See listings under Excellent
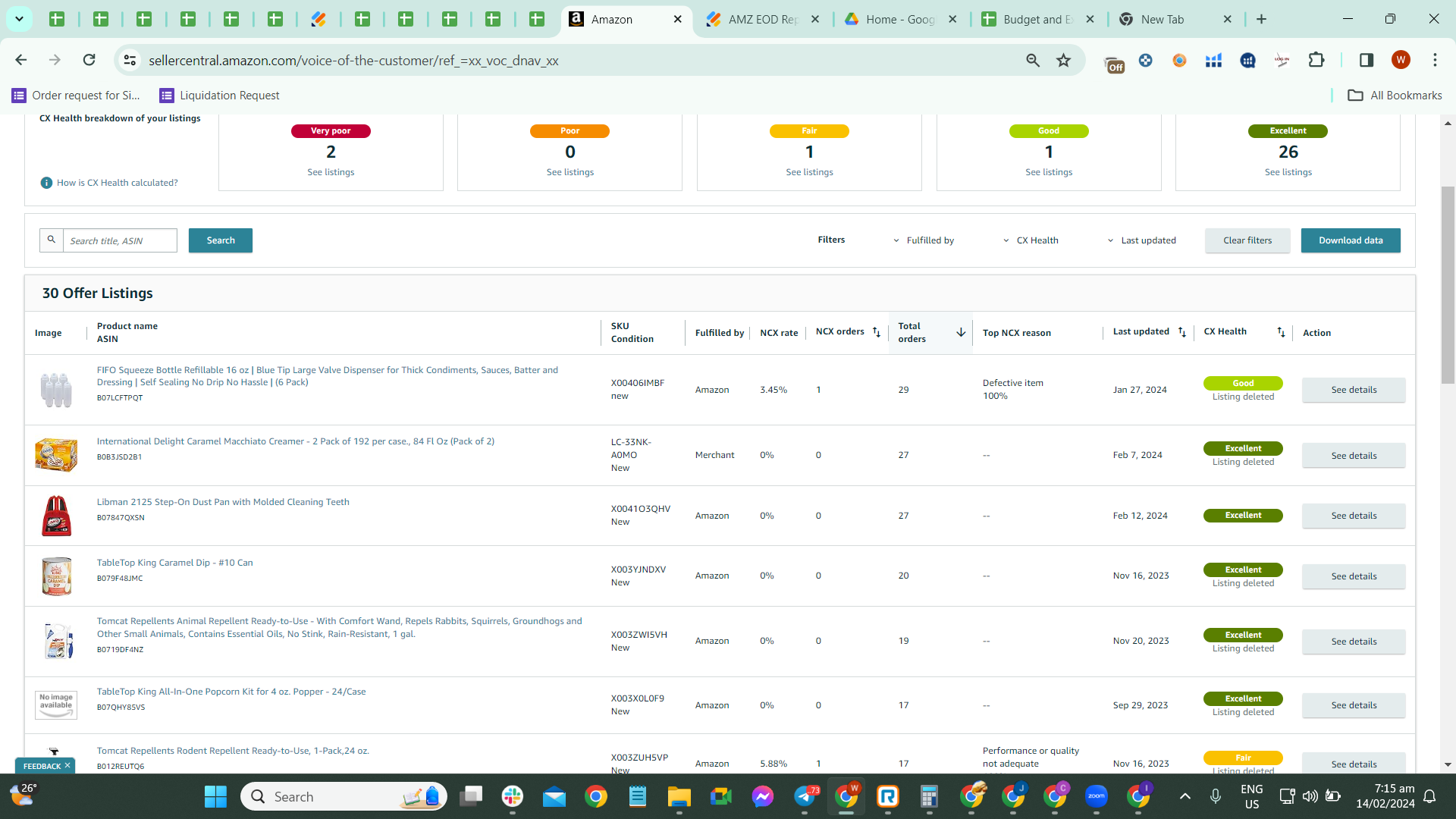1456x819 pixels. click(x=1288, y=172)
